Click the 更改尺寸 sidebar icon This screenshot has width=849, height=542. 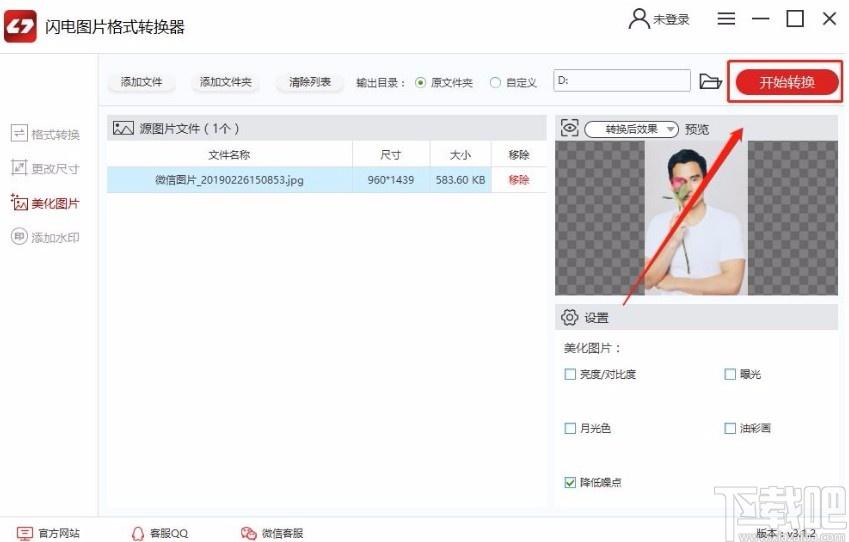19,168
